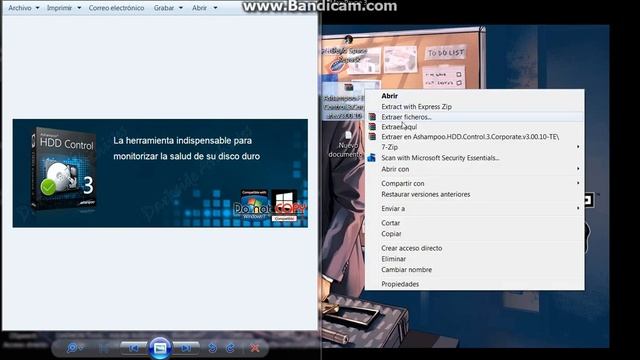Open the Grabar dropdown menu
Screen dimensions: 640x360
click(x=168, y=8)
